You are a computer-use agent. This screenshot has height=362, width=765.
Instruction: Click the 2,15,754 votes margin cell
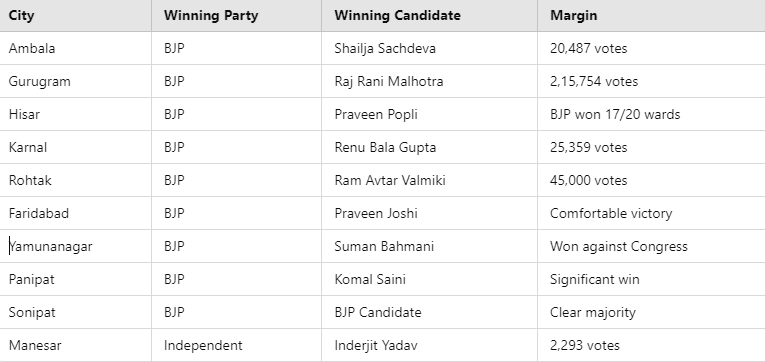[651, 81]
